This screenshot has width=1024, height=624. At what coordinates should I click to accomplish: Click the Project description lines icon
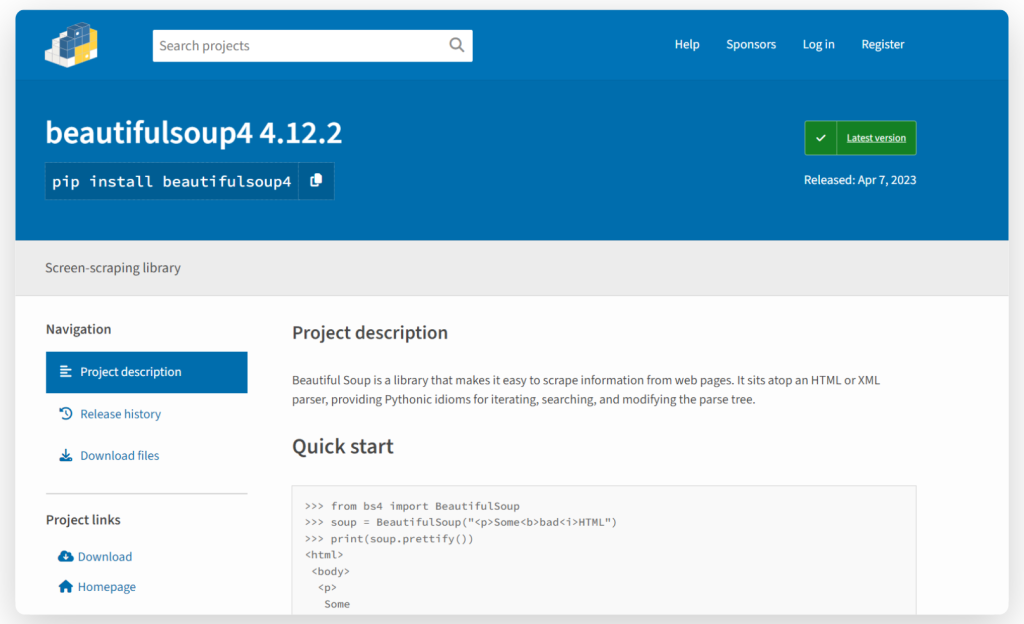tap(65, 371)
